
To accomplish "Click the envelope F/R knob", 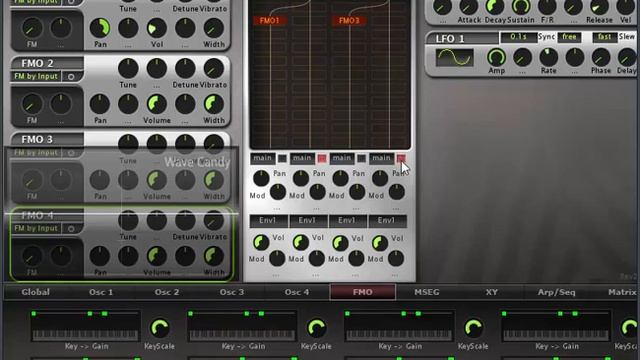I will click(x=547, y=7).
